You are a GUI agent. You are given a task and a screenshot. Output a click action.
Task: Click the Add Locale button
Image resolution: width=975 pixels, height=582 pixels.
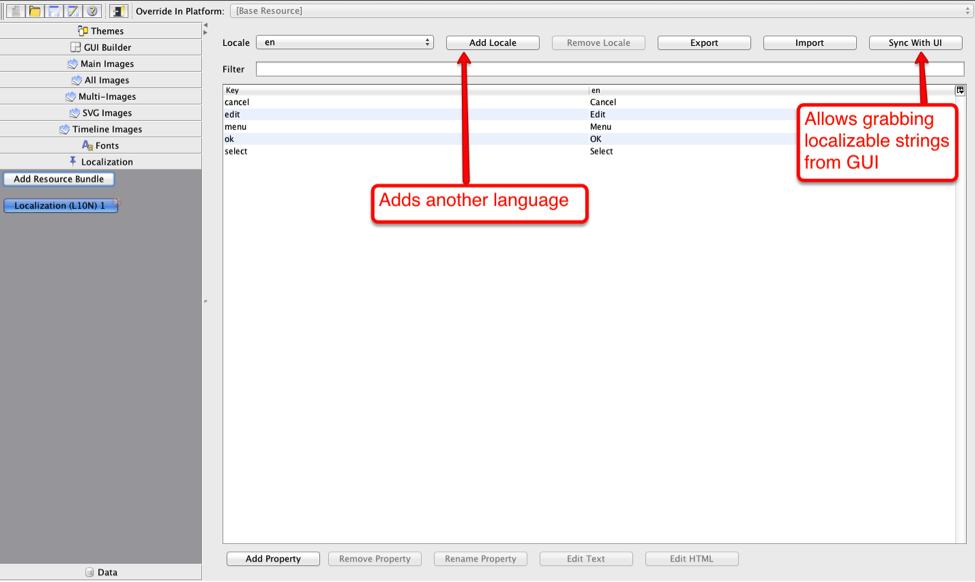click(492, 42)
